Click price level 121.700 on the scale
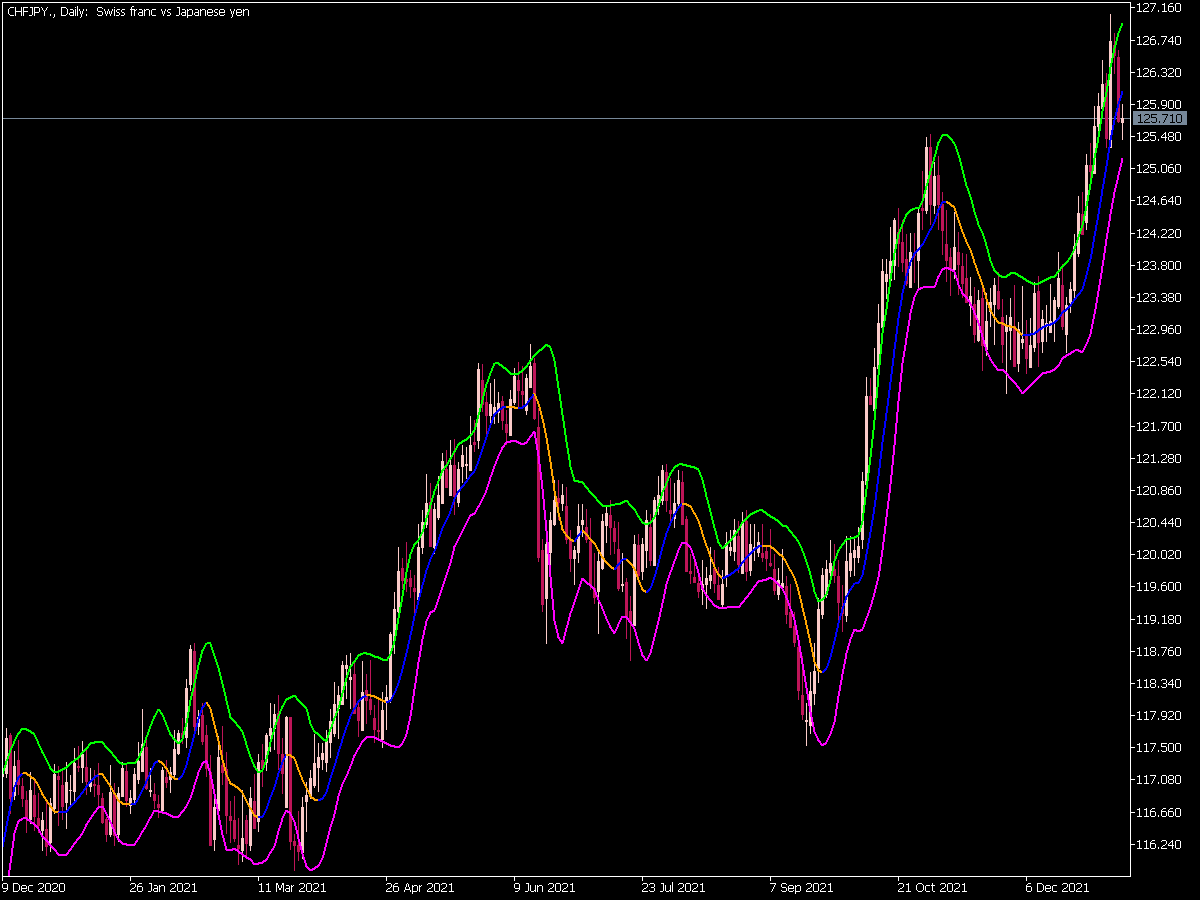Image resolution: width=1200 pixels, height=900 pixels. coord(1160,427)
